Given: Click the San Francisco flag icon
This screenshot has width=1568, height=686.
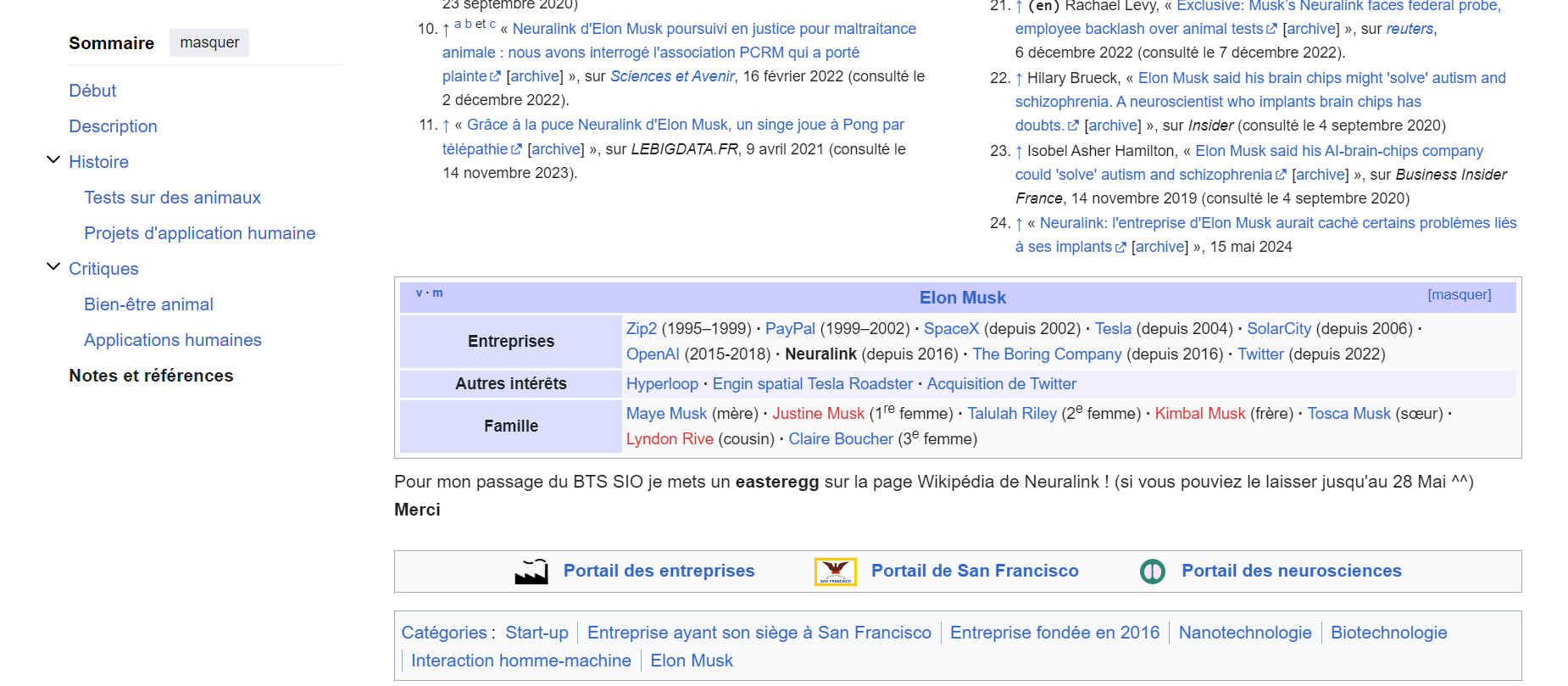Looking at the screenshot, I should (835, 572).
